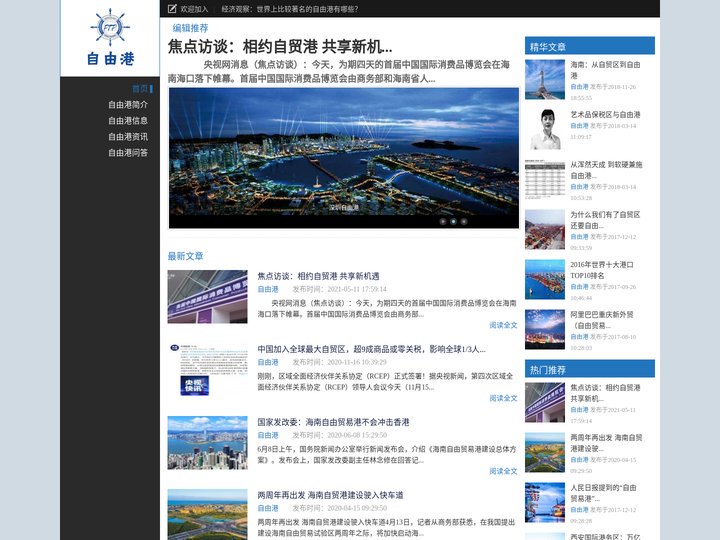Open article 中国加入全球最大自贸区
The width and height of the screenshot is (720, 540).
(x=371, y=349)
